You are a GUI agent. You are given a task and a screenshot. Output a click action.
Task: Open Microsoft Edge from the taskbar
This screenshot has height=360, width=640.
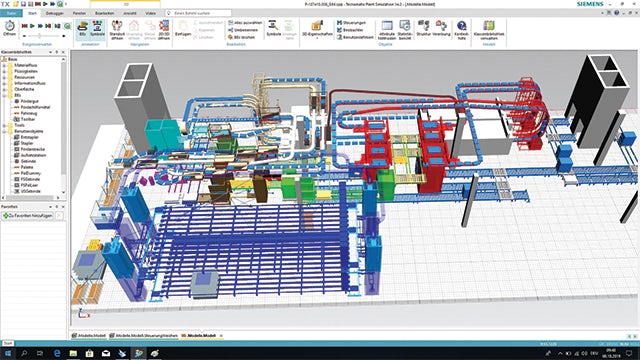pos(57,353)
